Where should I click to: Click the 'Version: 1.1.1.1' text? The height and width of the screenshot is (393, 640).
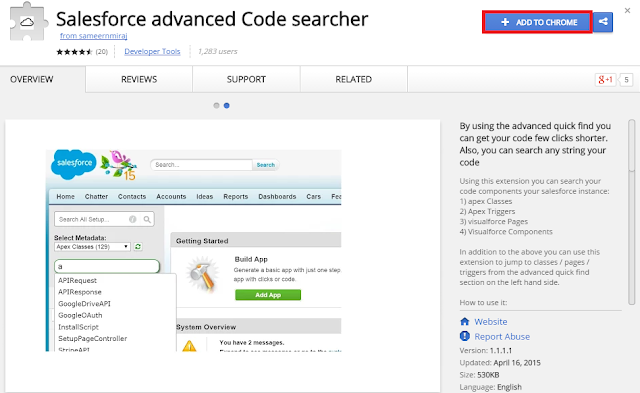point(486,350)
